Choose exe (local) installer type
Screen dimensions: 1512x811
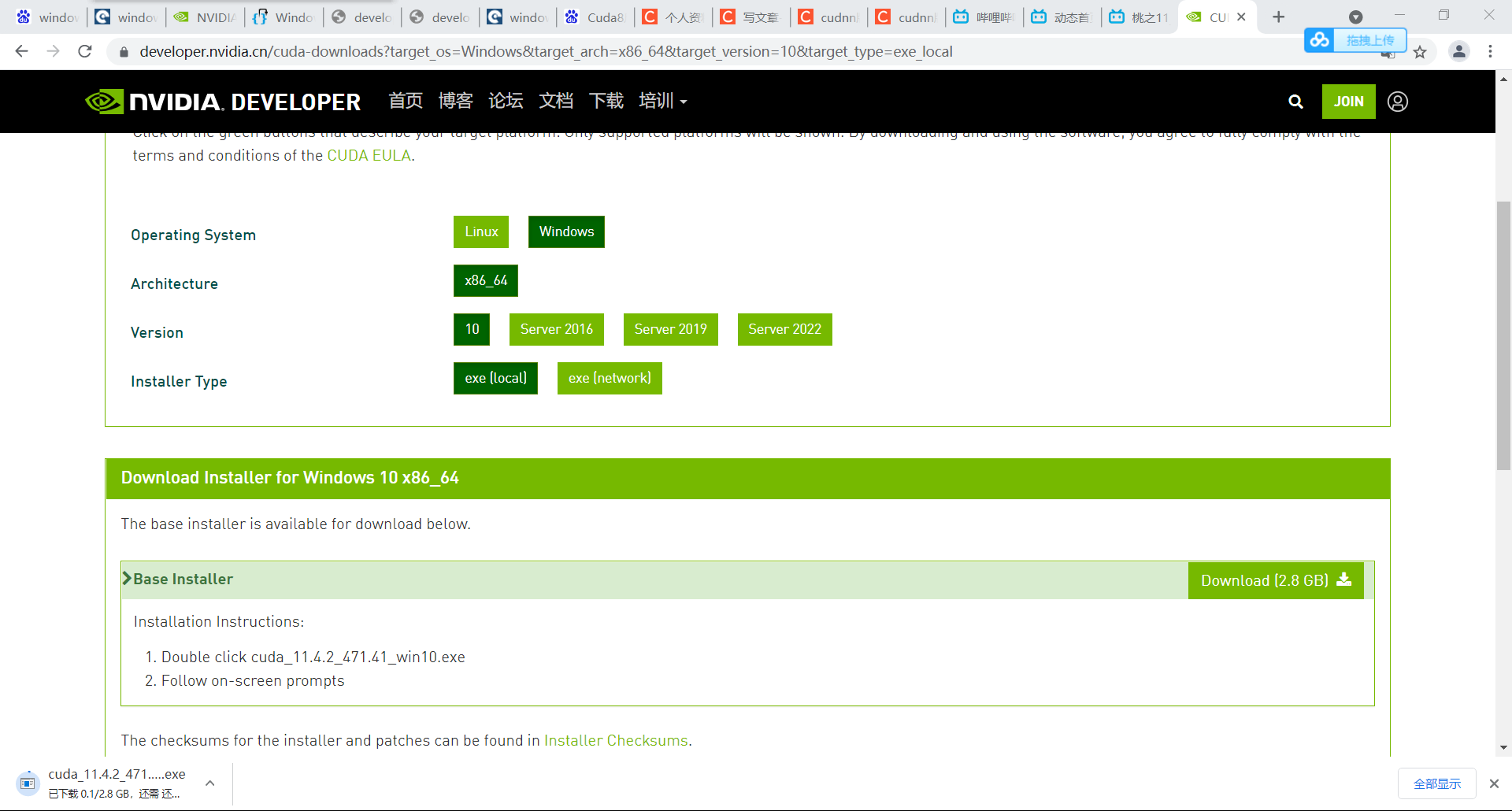coord(495,378)
